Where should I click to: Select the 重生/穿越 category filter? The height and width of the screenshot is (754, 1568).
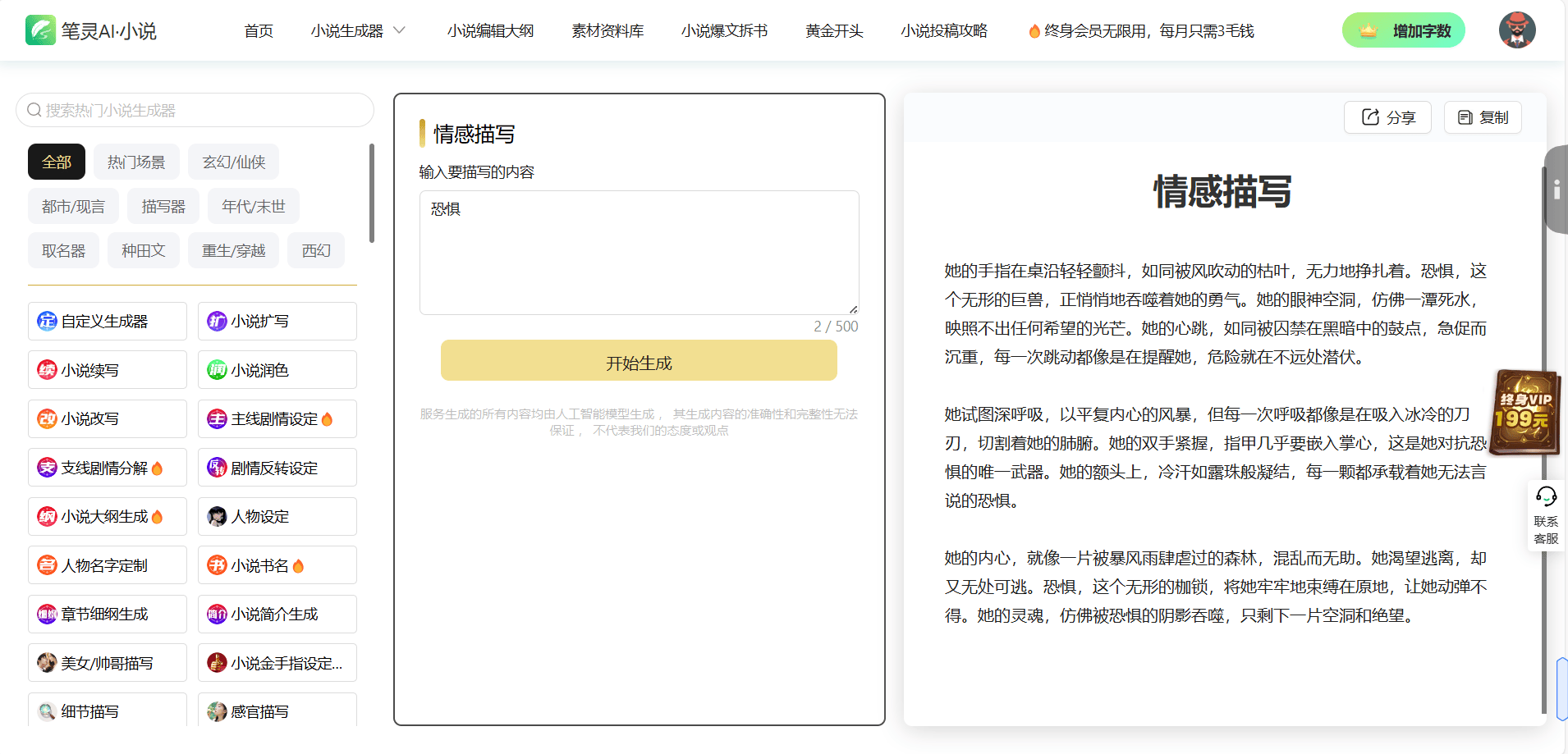pyautogui.click(x=234, y=250)
